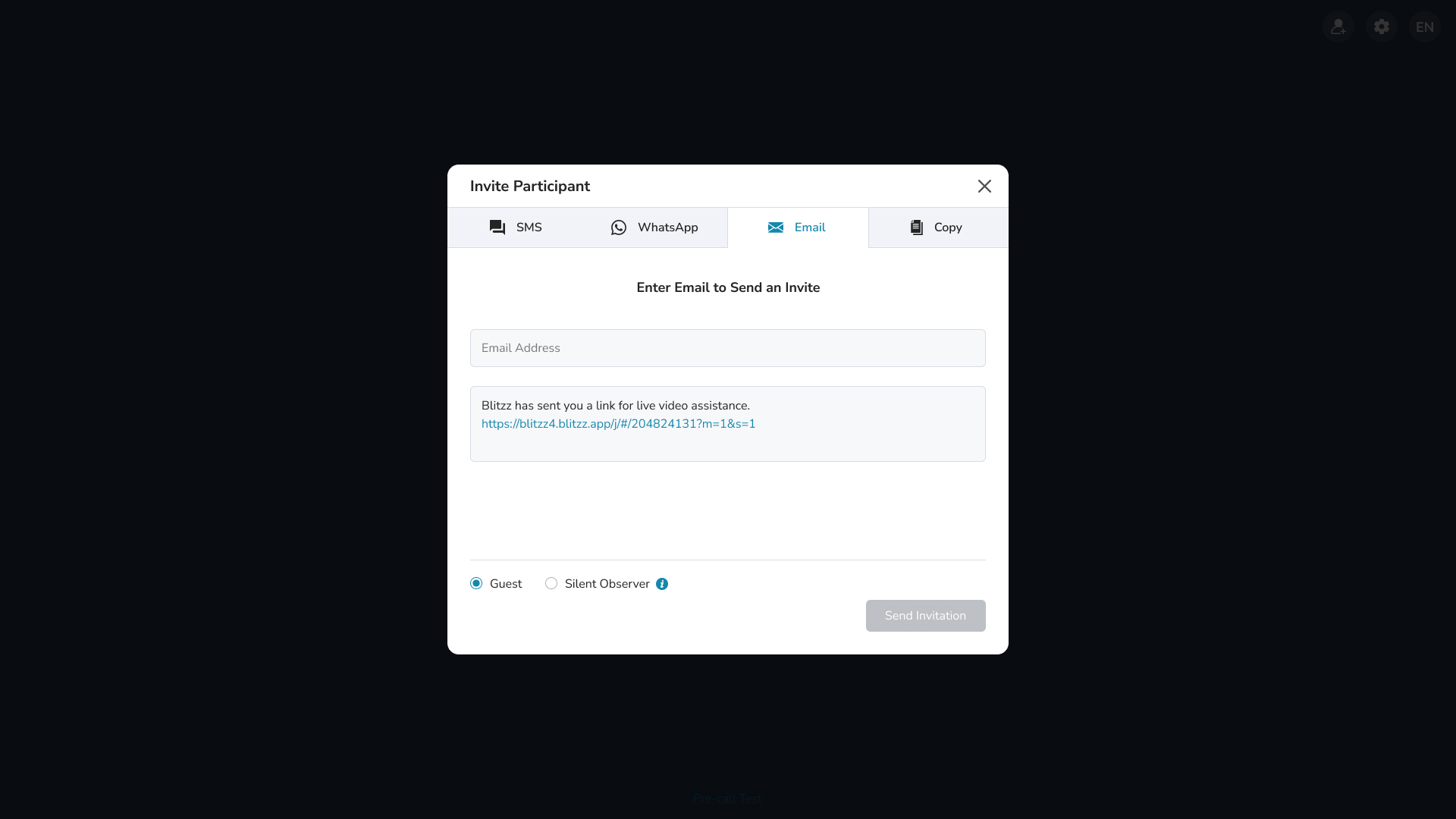Select the Email tab label
The height and width of the screenshot is (819, 1456).
point(810,227)
